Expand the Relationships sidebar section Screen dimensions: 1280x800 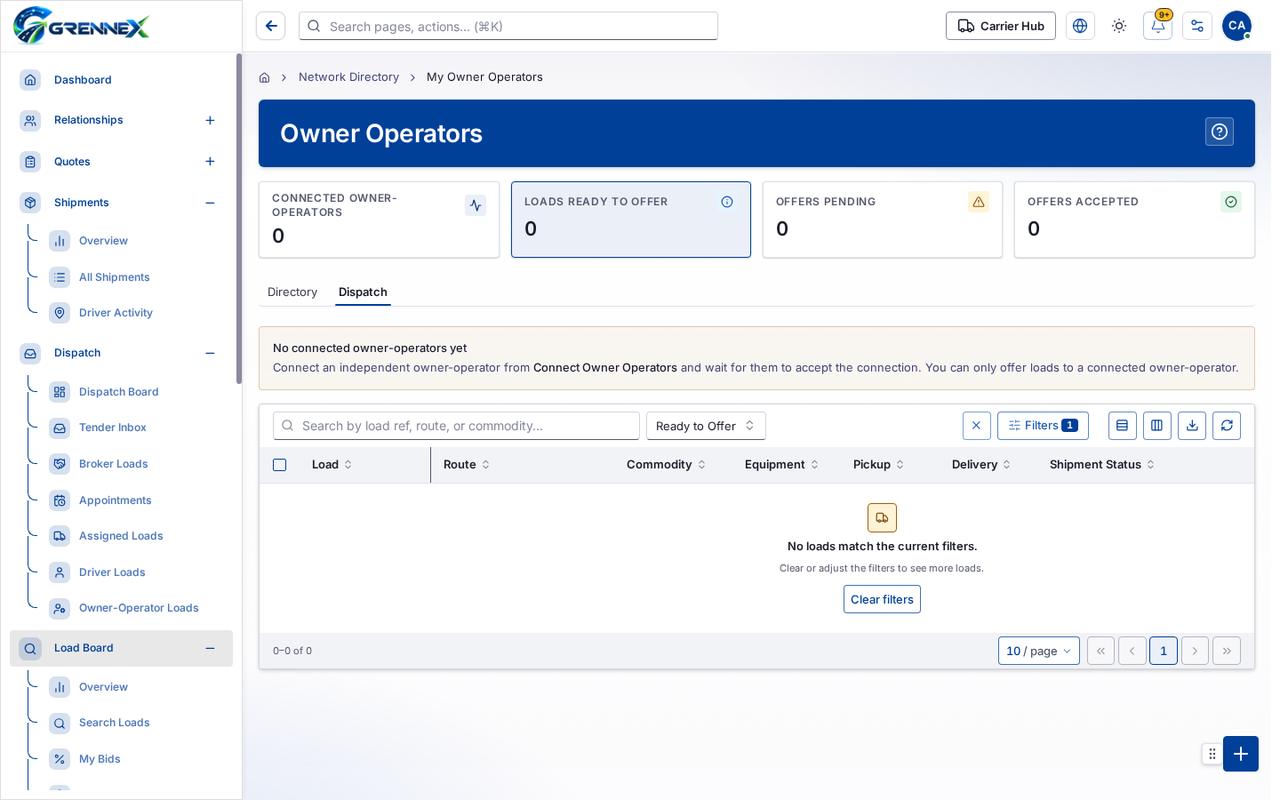(x=210, y=120)
